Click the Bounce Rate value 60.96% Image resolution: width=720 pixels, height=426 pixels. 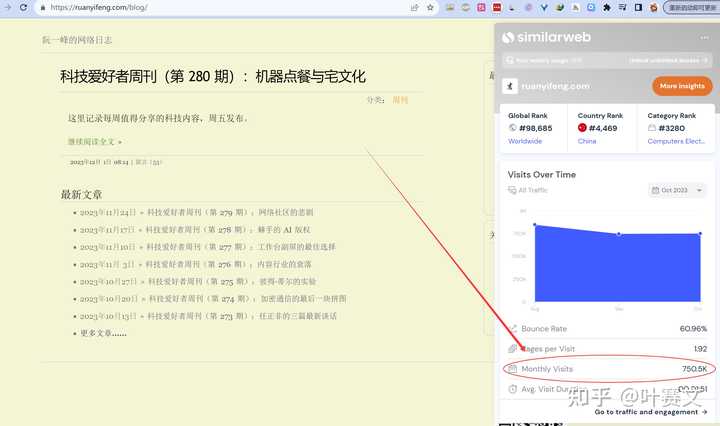(693, 329)
